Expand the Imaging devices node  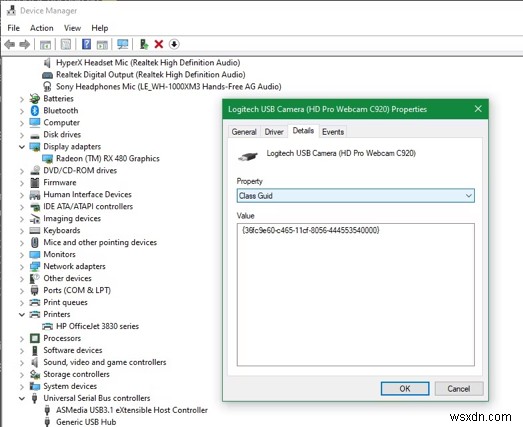(22, 219)
